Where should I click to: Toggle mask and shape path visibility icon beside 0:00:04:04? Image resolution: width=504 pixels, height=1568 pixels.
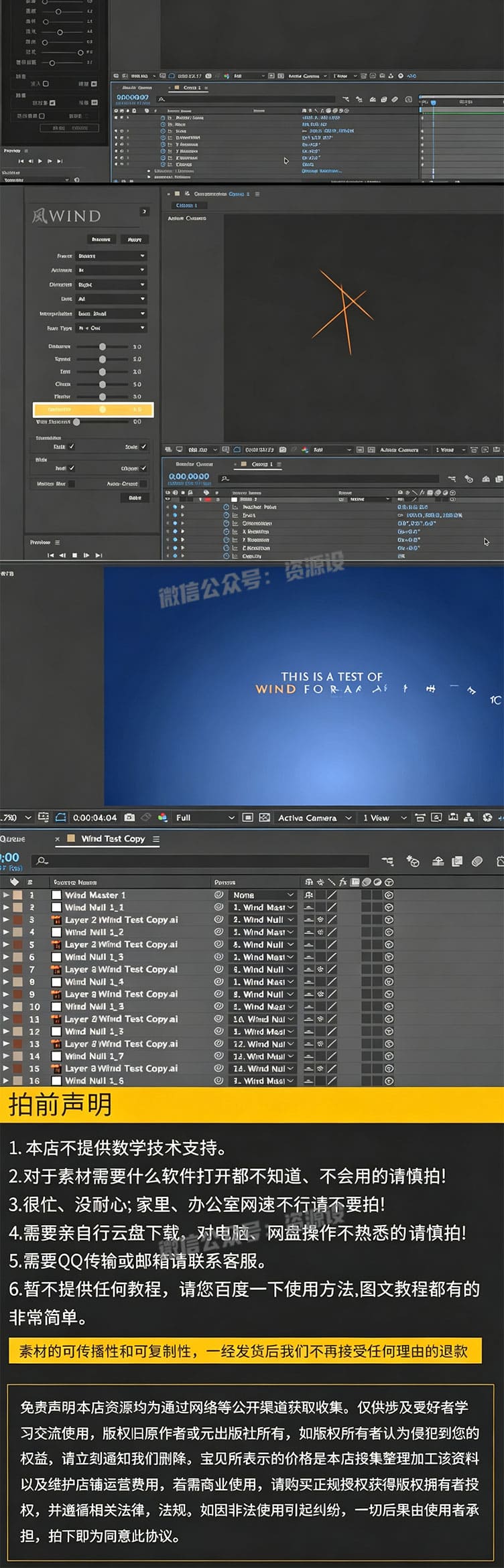(61, 817)
